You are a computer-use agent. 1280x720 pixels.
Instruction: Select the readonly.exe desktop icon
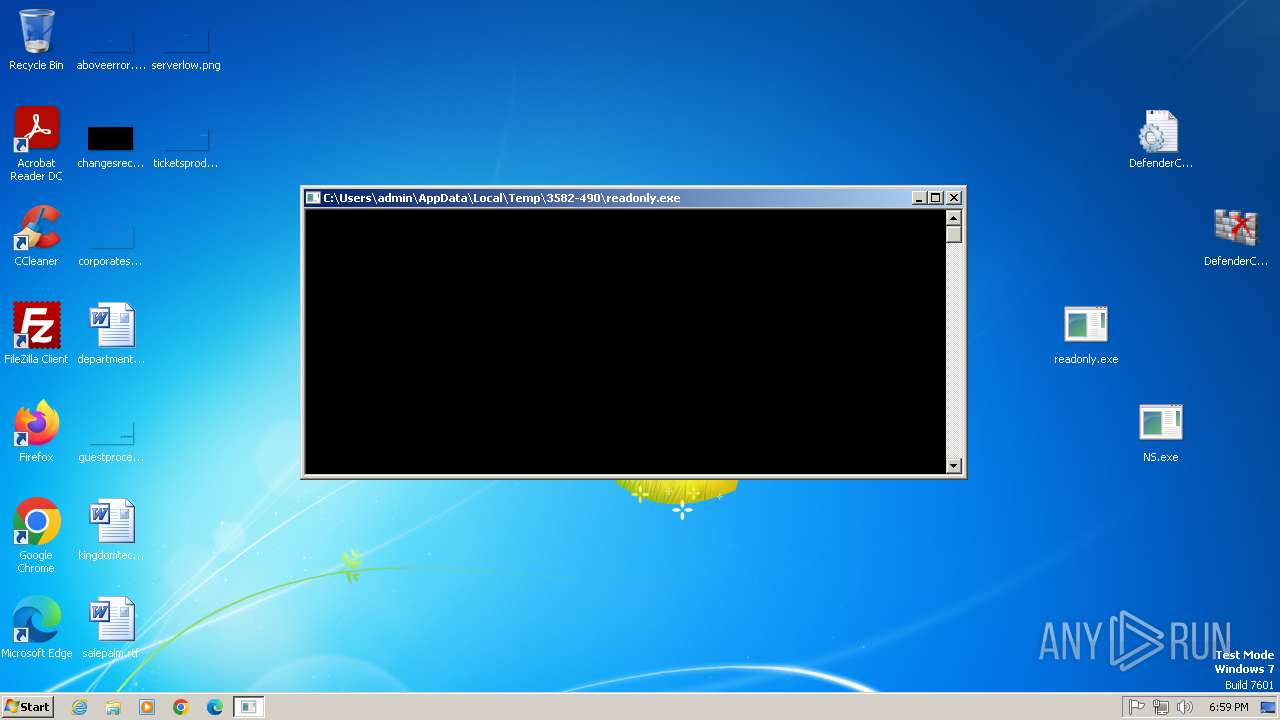click(x=1086, y=334)
